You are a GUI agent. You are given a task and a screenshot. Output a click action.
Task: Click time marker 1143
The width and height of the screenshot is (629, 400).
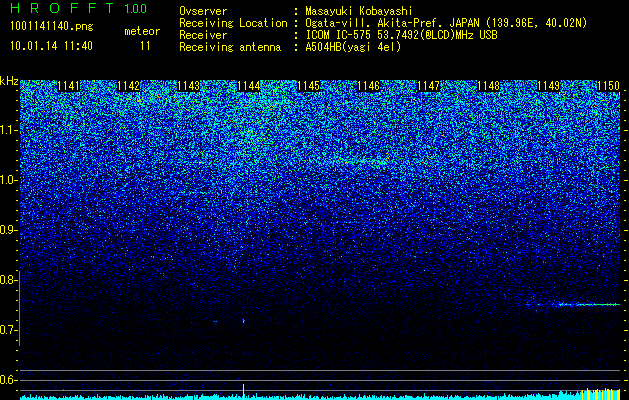coord(189,86)
